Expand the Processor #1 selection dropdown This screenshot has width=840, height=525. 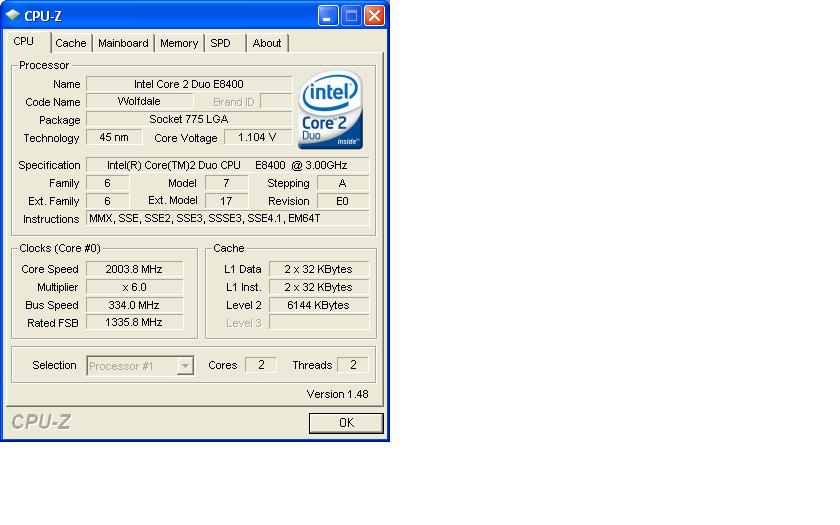pyautogui.click(x=185, y=366)
